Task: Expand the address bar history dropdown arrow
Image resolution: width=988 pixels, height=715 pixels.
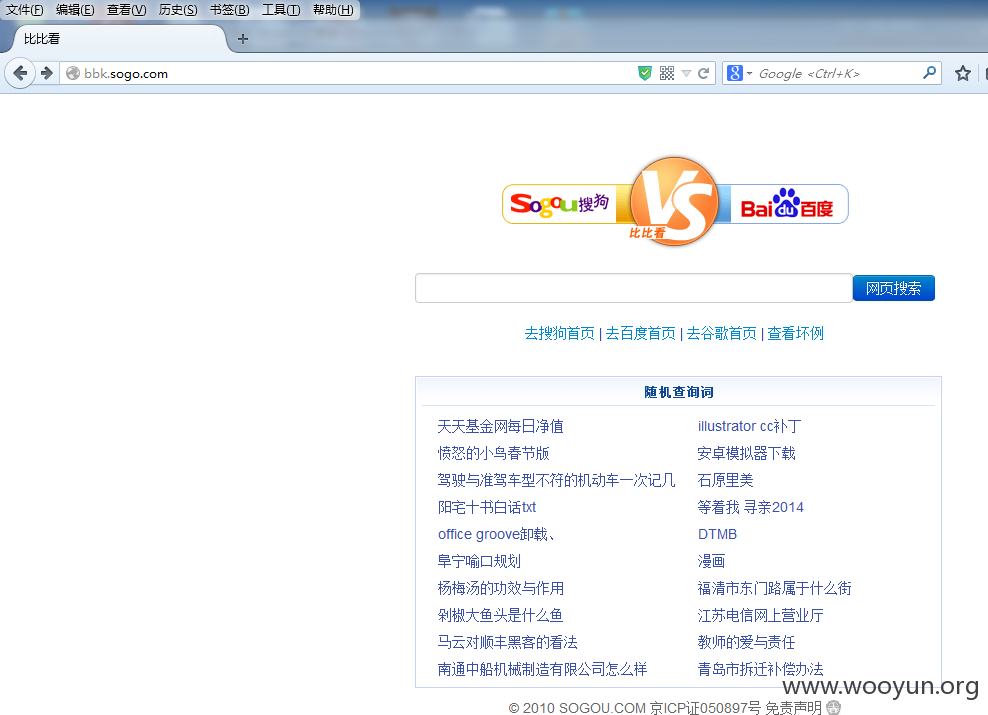Action: [686, 74]
